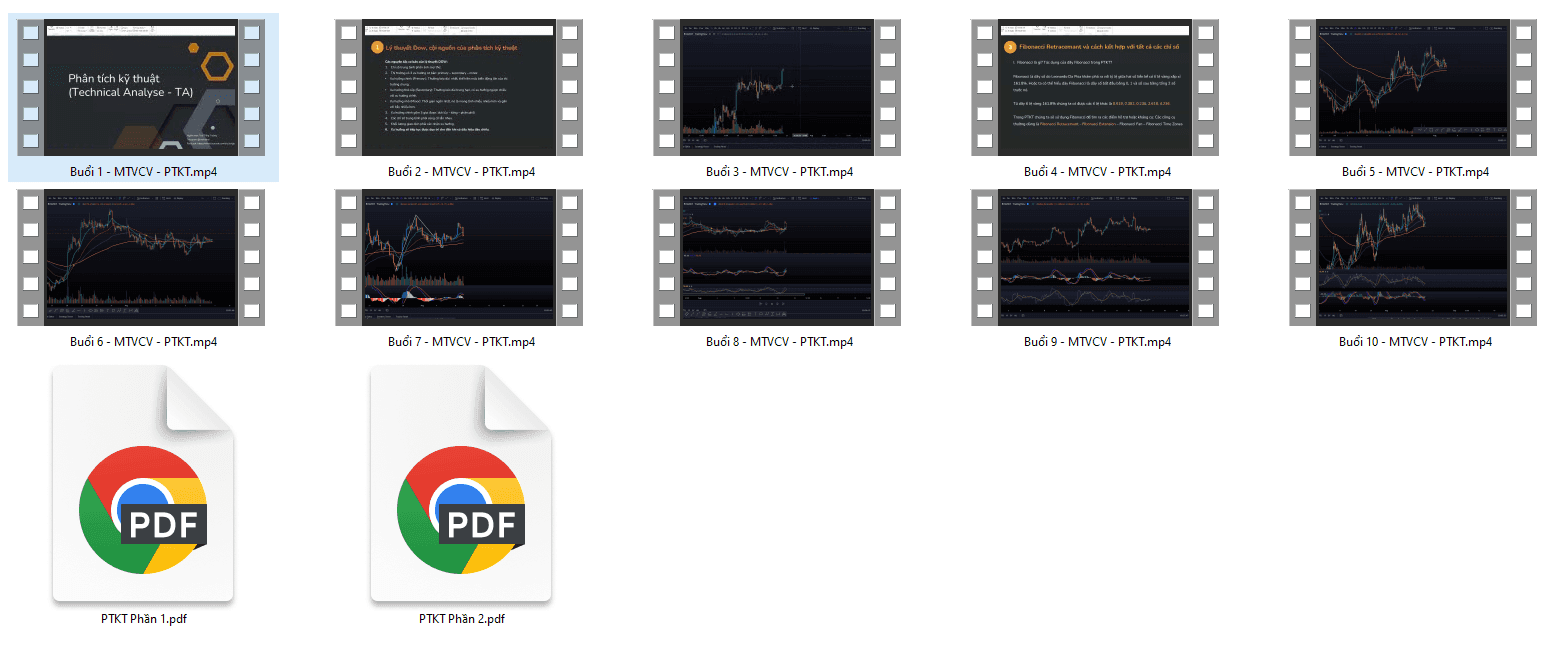Image resolution: width=1553 pixels, height=666 pixels.
Task: Click the file name Buổi 4 - MTVCV - PTKT.mp4
Action: click(1097, 172)
